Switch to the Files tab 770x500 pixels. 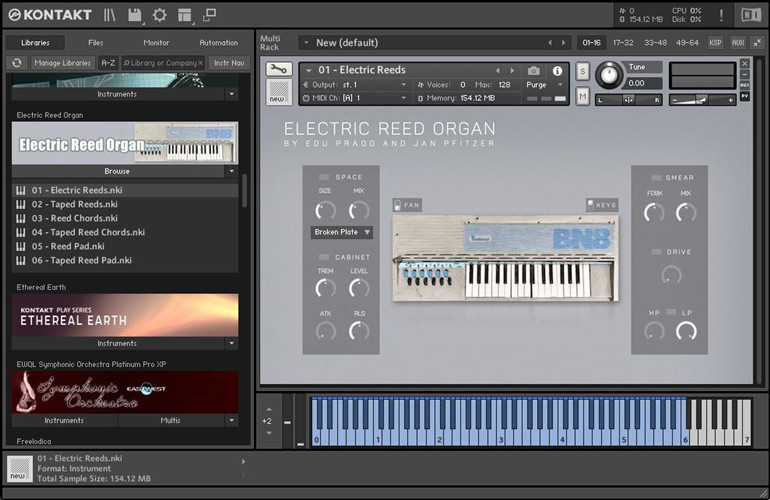pyautogui.click(x=95, y=43)
